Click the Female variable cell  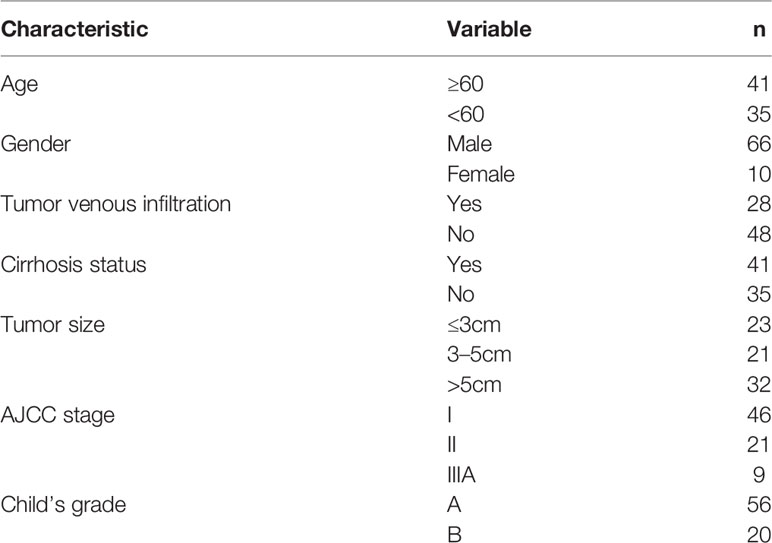pyautogui.click(x=481, y=174)
